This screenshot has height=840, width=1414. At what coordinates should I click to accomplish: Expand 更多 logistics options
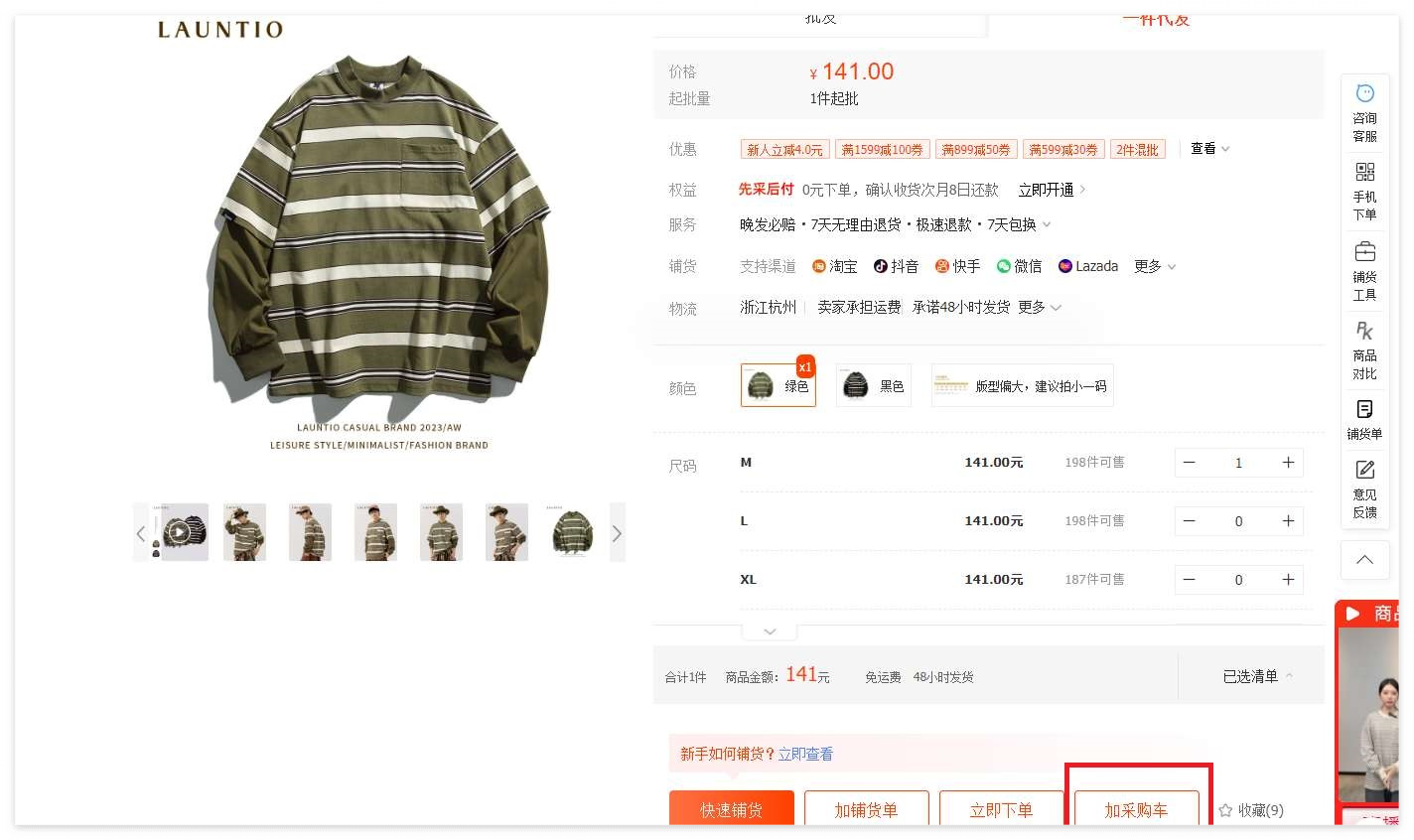(1040, 308)
